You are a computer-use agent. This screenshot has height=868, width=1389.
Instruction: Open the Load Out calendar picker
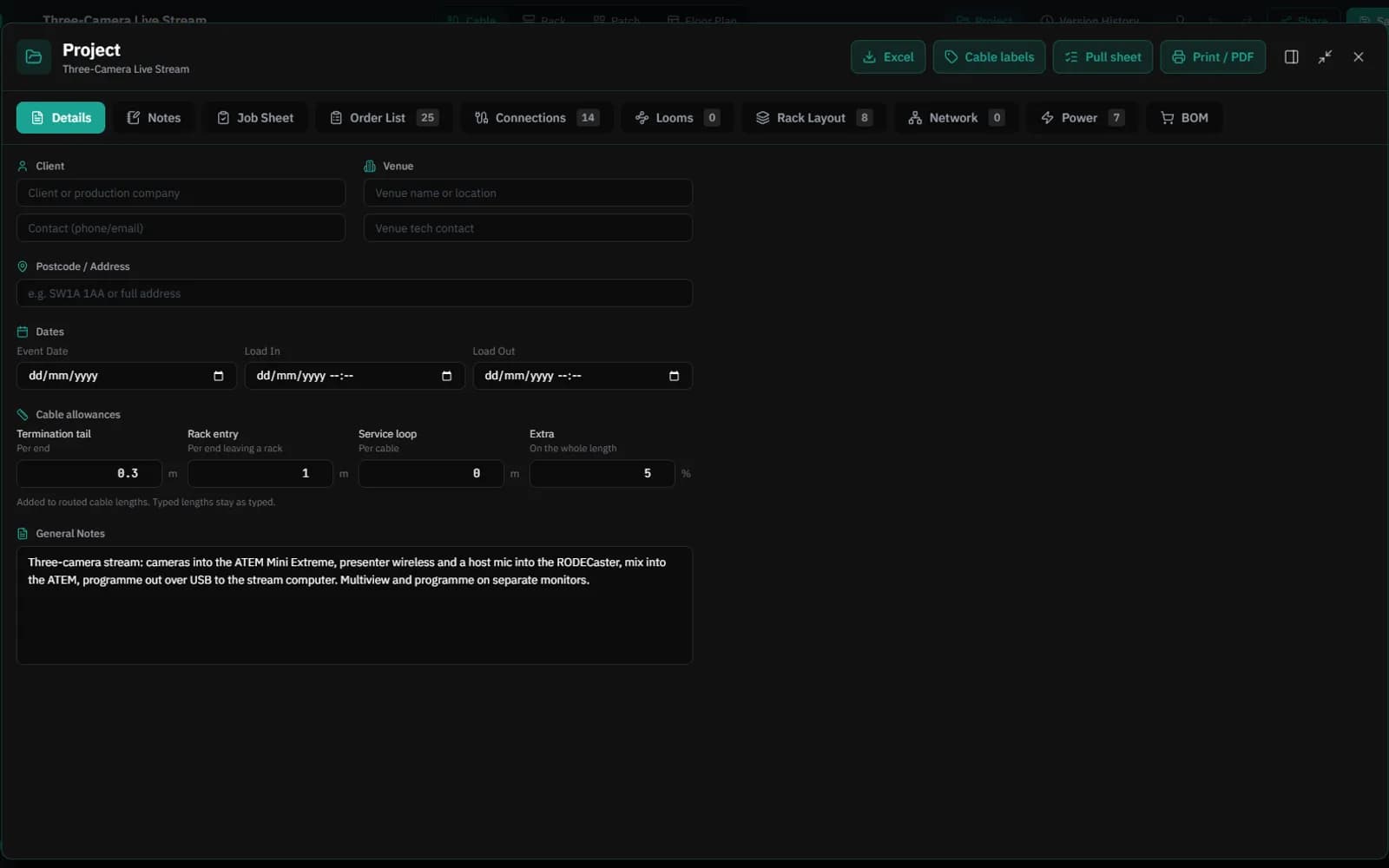tap(675, 376)
